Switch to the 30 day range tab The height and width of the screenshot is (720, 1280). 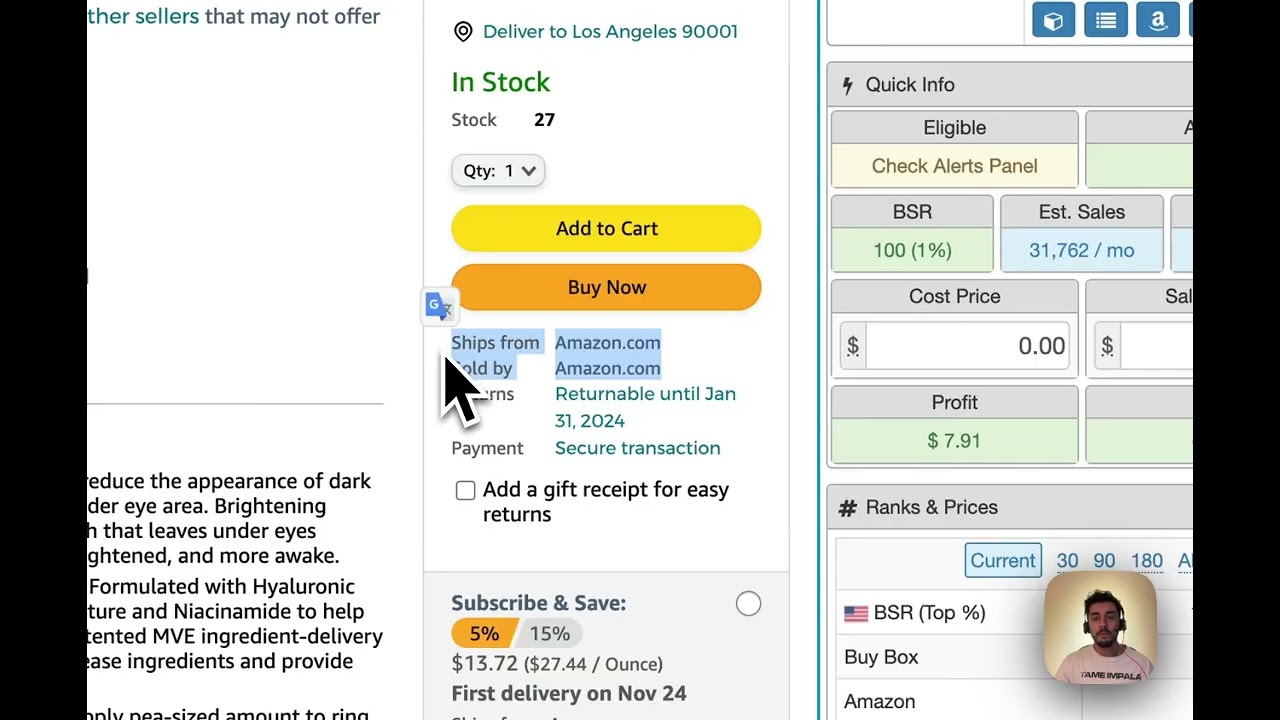pos(1067,561)
